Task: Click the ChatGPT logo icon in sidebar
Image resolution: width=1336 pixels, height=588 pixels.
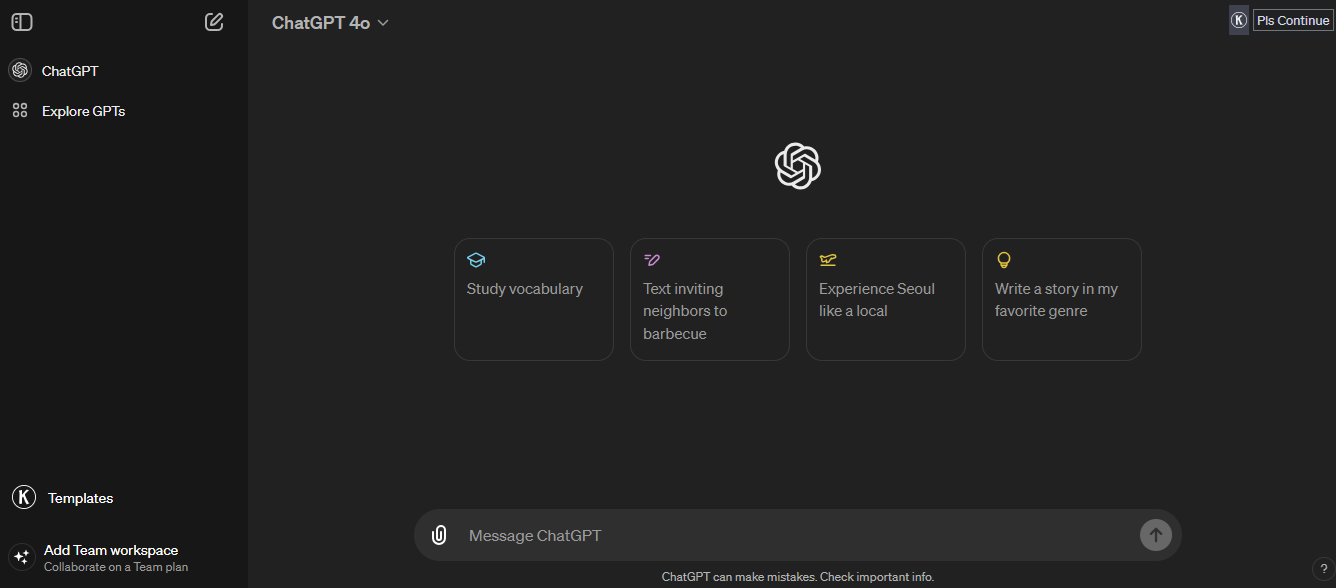Action: click(20, 71)
